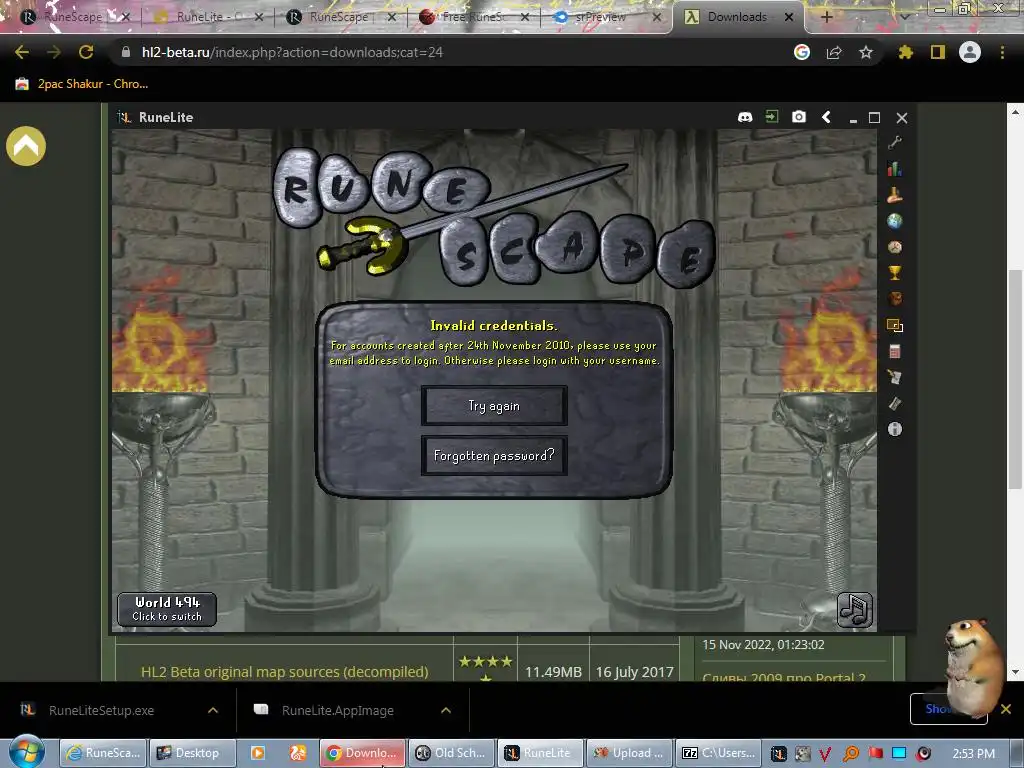Expand options for RuneLite.AppImage download
Viewport: 1024px width, 768px height.
coord(446,710)
